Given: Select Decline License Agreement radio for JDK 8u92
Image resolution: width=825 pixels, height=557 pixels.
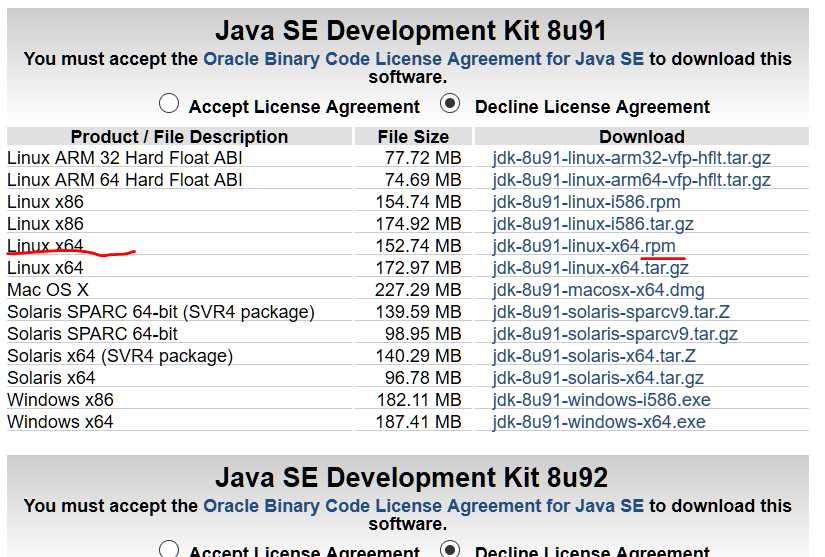Looking at the screenshot, I should 450,549.
